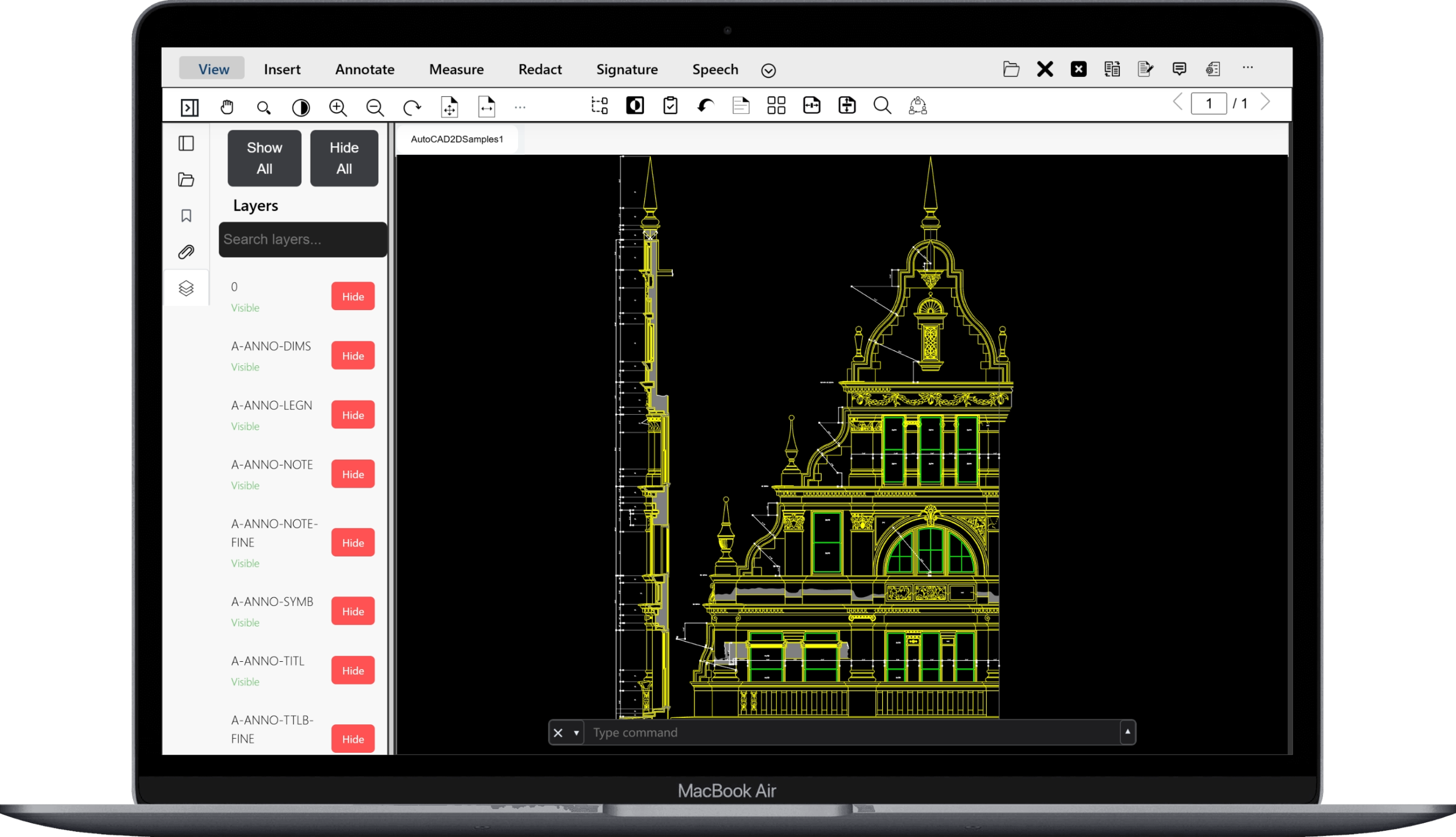
Task: Hide layer 0
Action: click(x=353, y=296)
